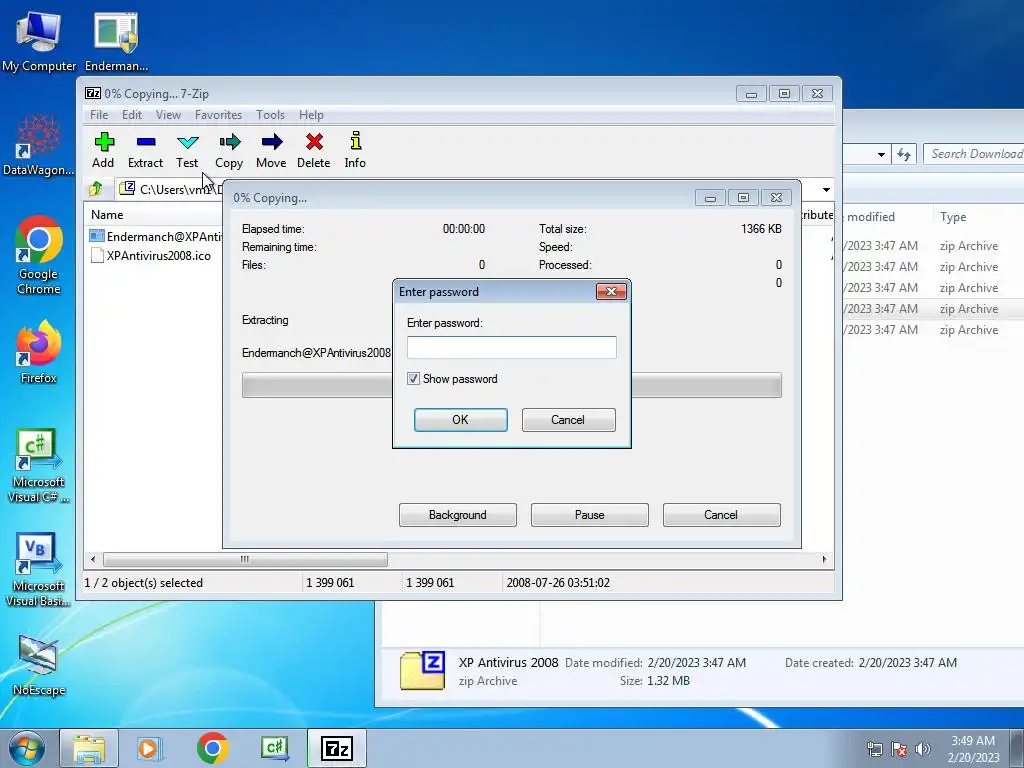
Task: Click the Pause button
Action: pos(590,515)
